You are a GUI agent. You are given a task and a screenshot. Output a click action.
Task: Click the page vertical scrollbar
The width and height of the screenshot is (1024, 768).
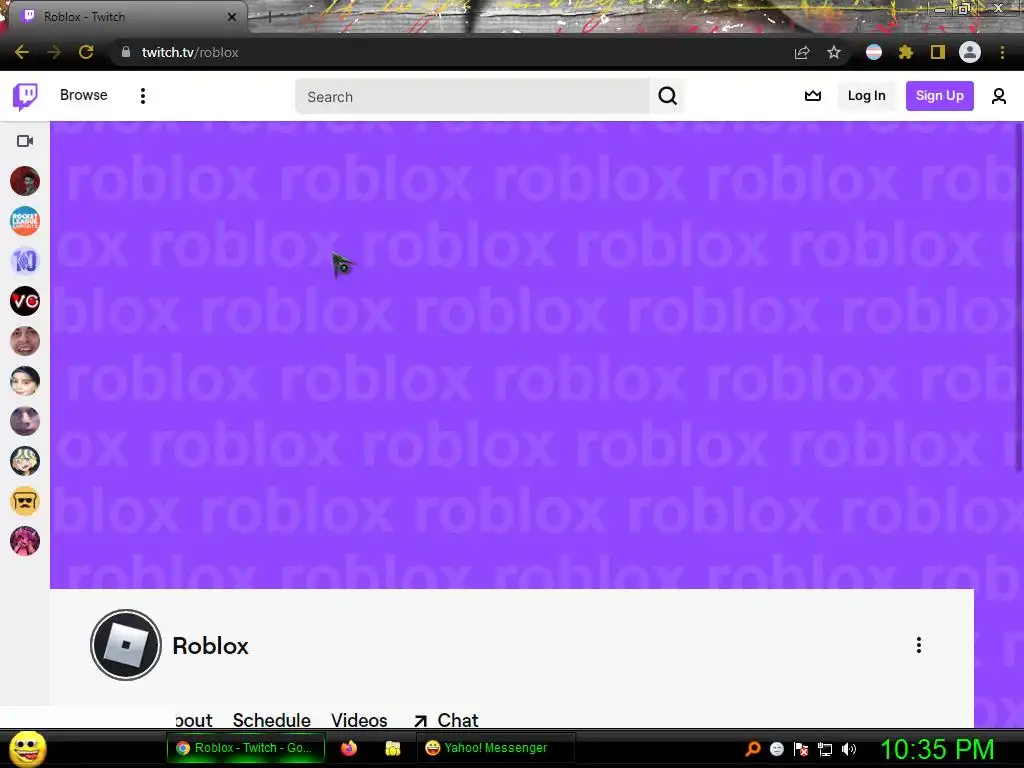coord(1019,297)
